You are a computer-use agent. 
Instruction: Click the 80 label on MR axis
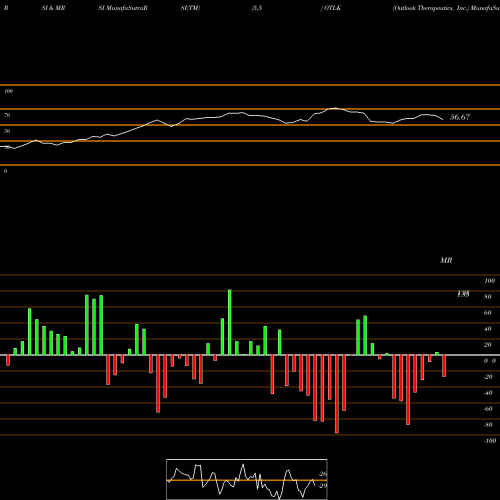point(488,297)
